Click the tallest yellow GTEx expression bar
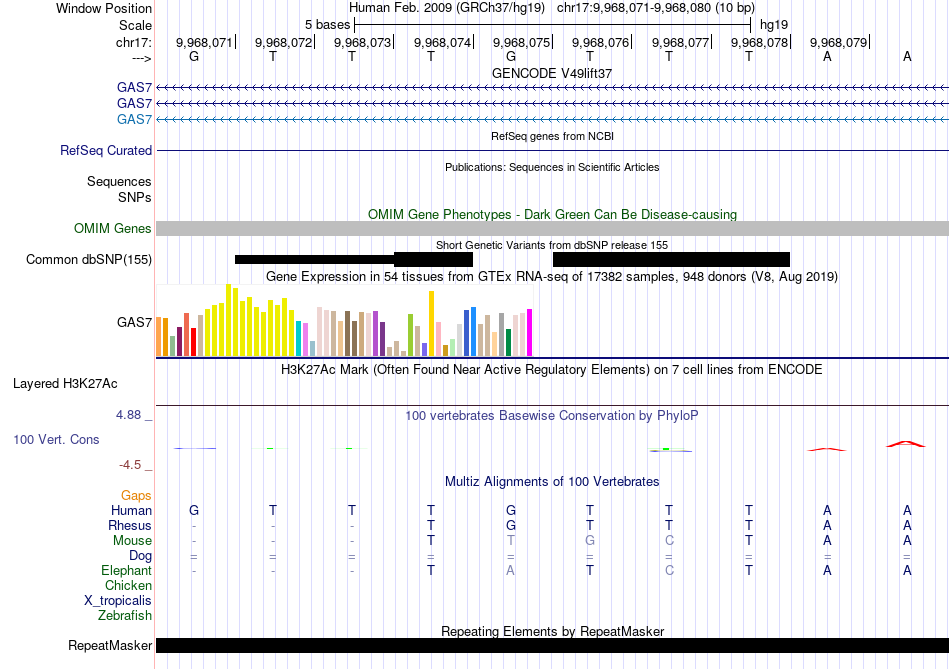The height and width of the screenshot is (669, 950). (x=228, y=320)
